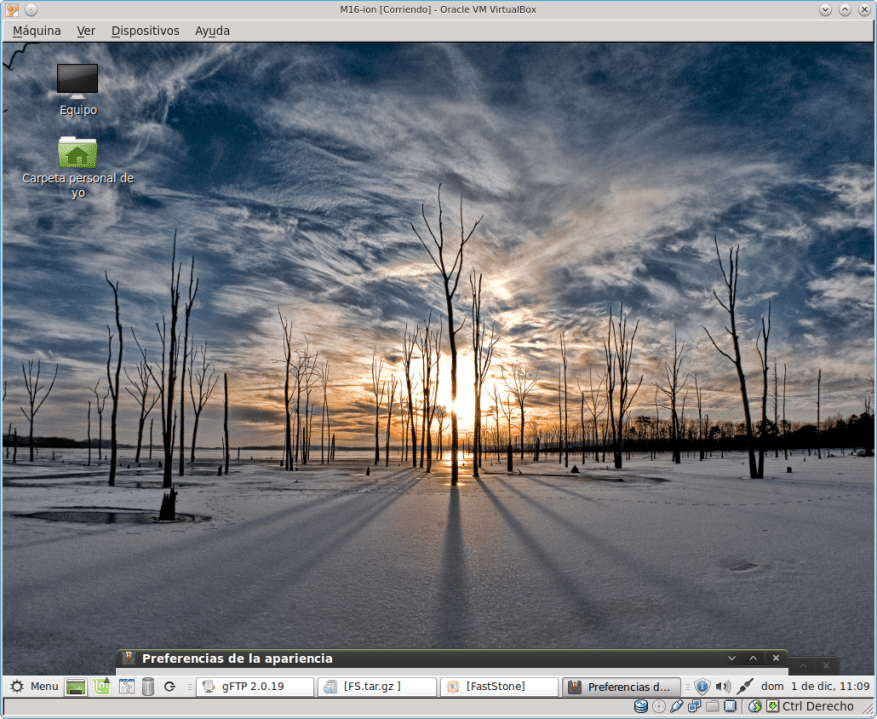877x719 pixels.
Task: Open the Ayuda menu
Action: point(212,31)
